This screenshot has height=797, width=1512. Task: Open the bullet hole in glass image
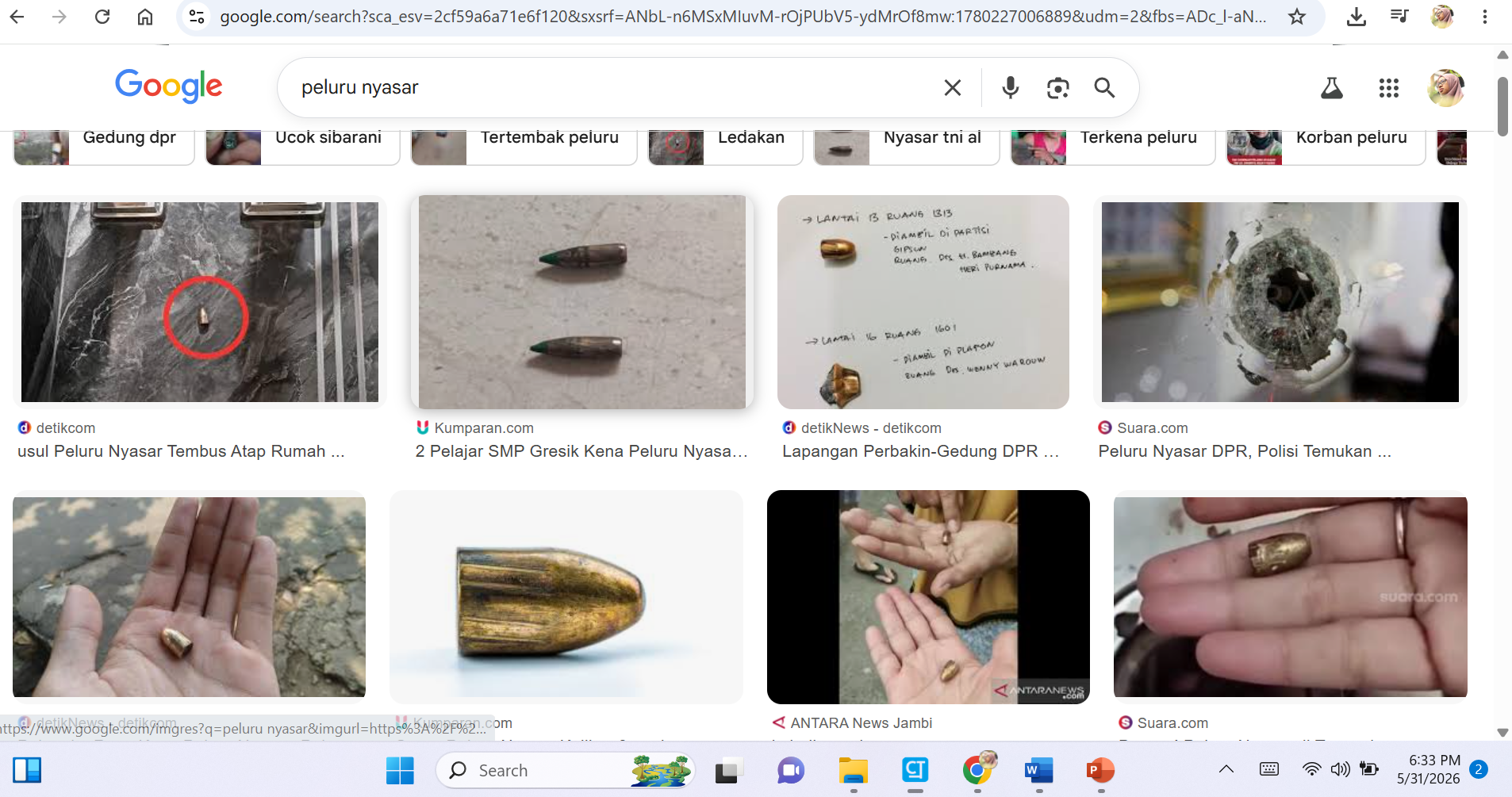click(x=1280, y=302)
